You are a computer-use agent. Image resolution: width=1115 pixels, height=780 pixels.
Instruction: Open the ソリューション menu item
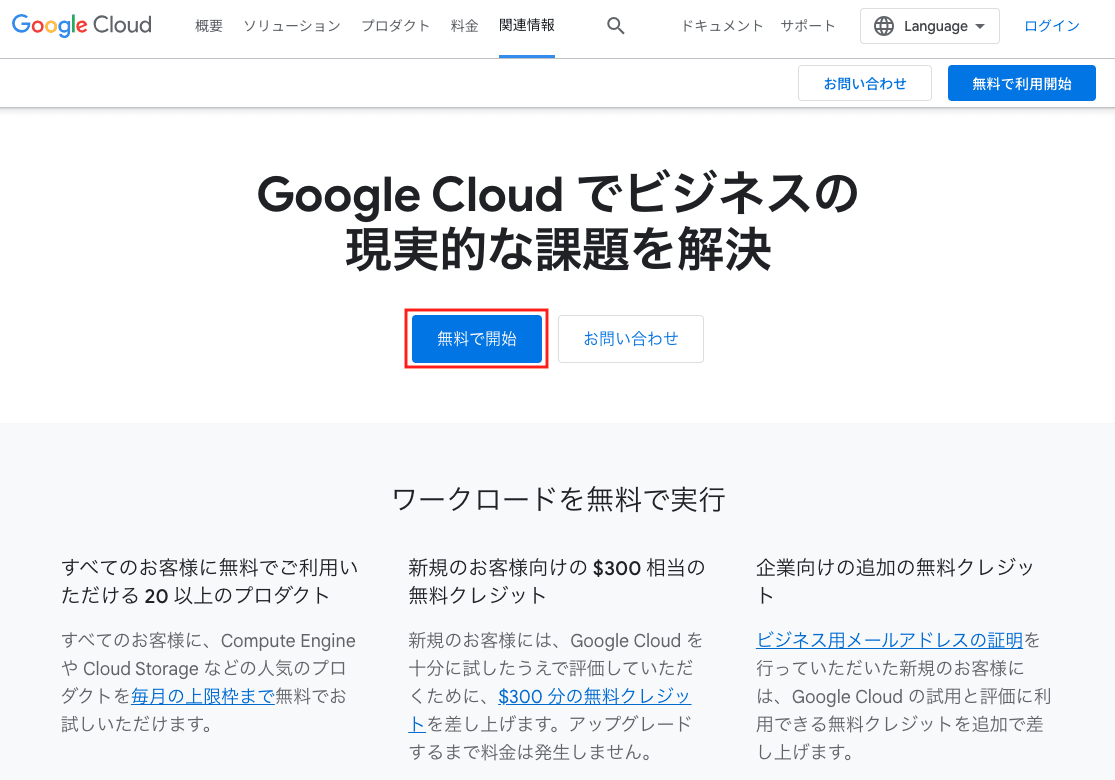292,26
